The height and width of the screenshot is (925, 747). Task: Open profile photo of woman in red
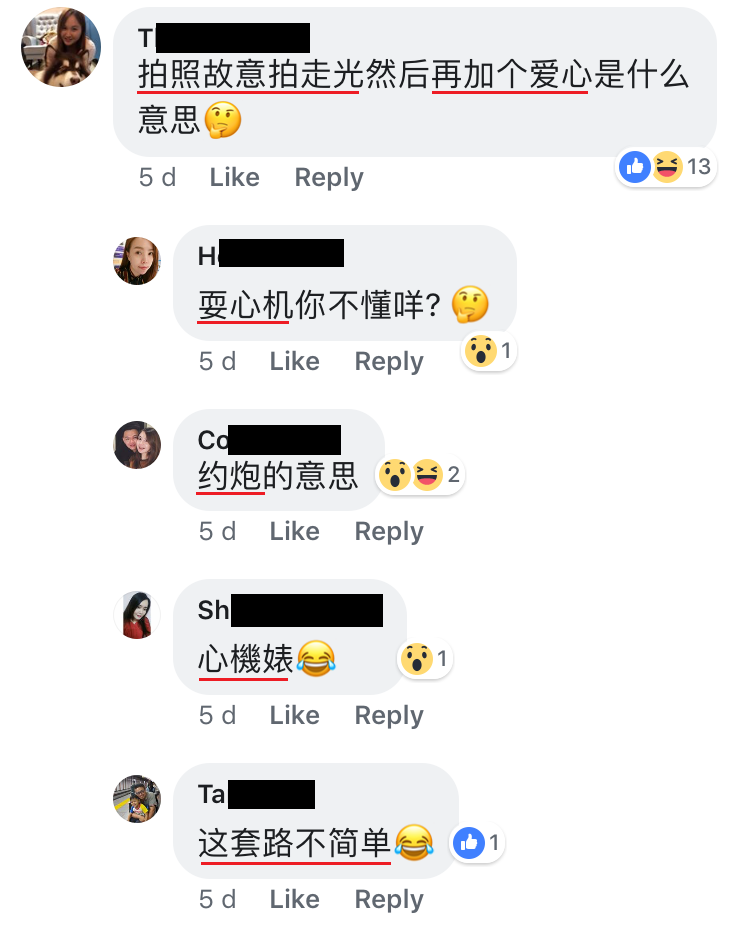pyautogui.click(x=137, y=615)
